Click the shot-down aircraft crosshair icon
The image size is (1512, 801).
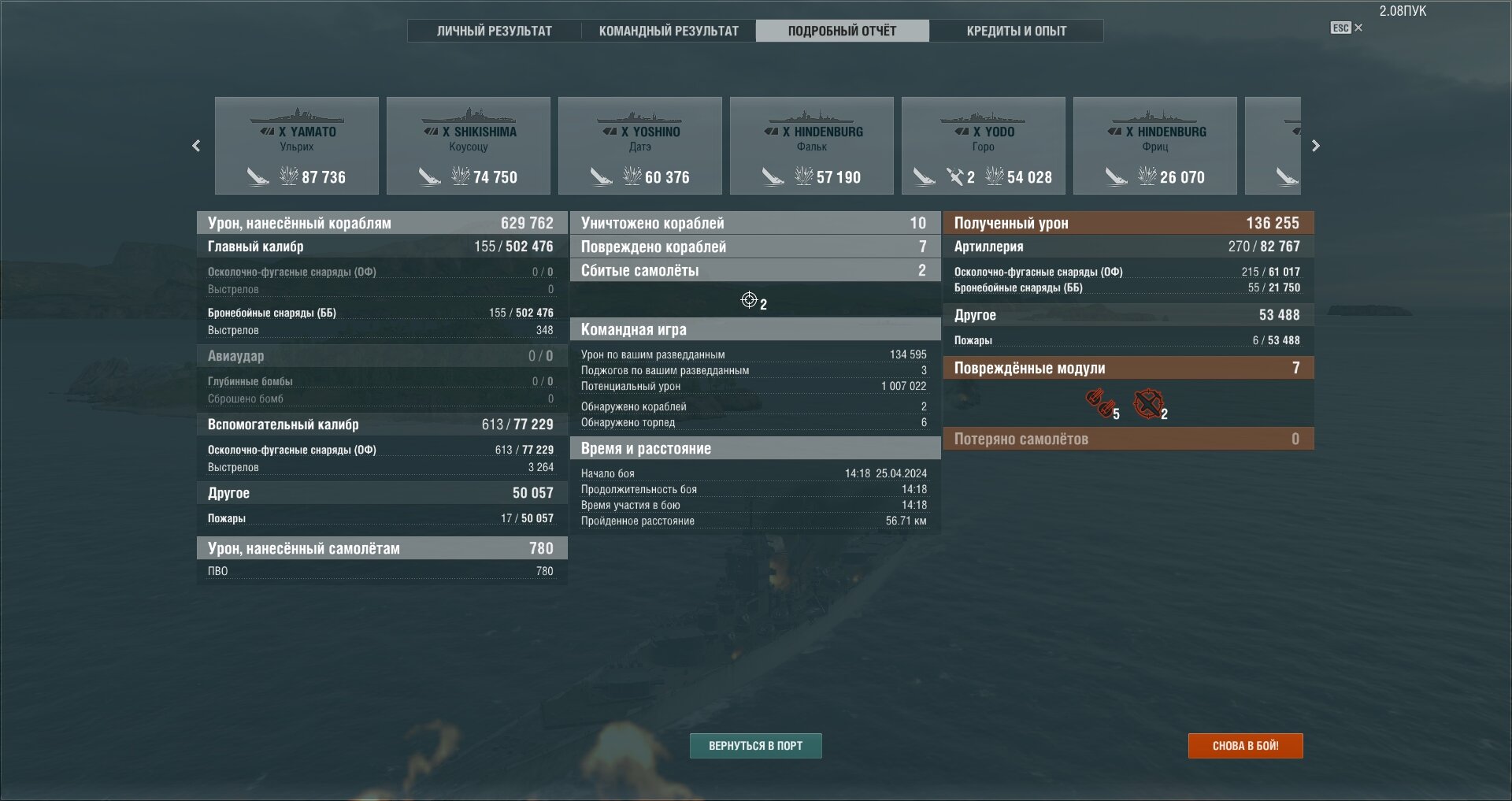pos(749,300)
